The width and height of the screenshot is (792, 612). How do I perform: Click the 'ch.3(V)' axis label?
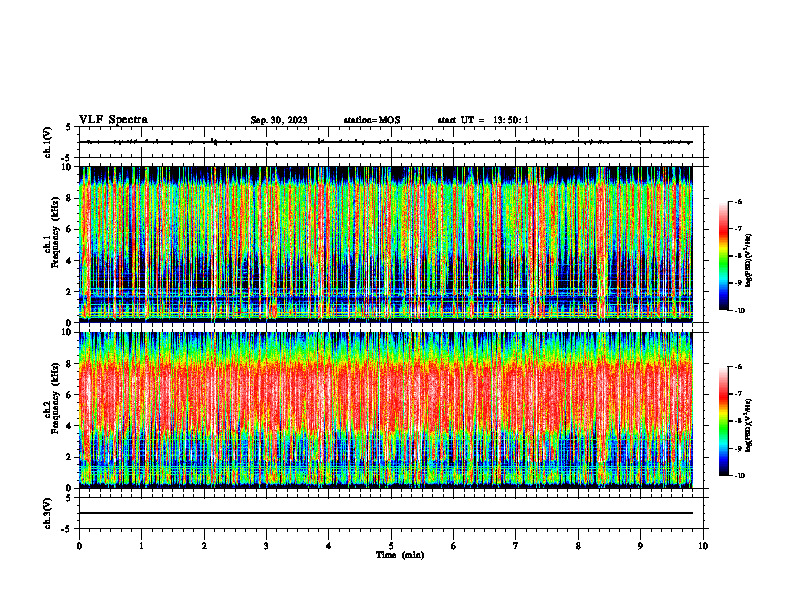[47, 513]
